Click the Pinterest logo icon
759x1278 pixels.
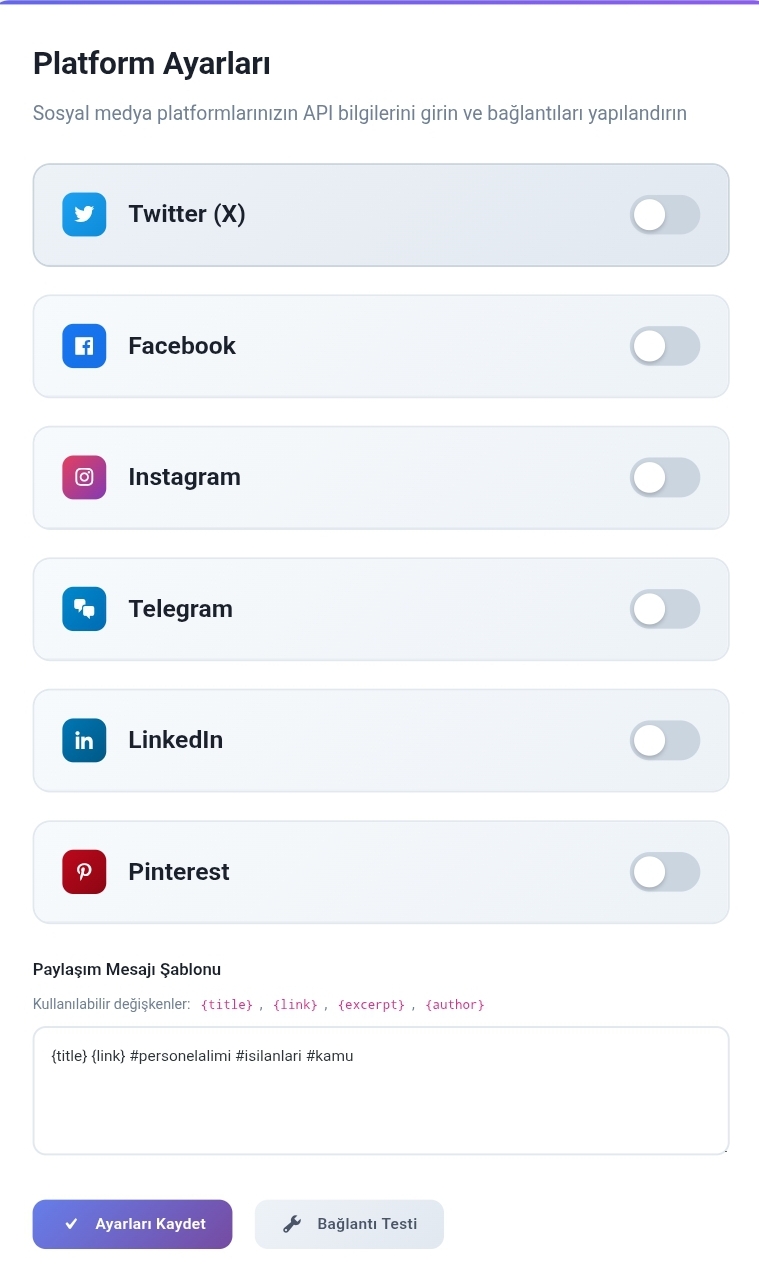point(84,872)
